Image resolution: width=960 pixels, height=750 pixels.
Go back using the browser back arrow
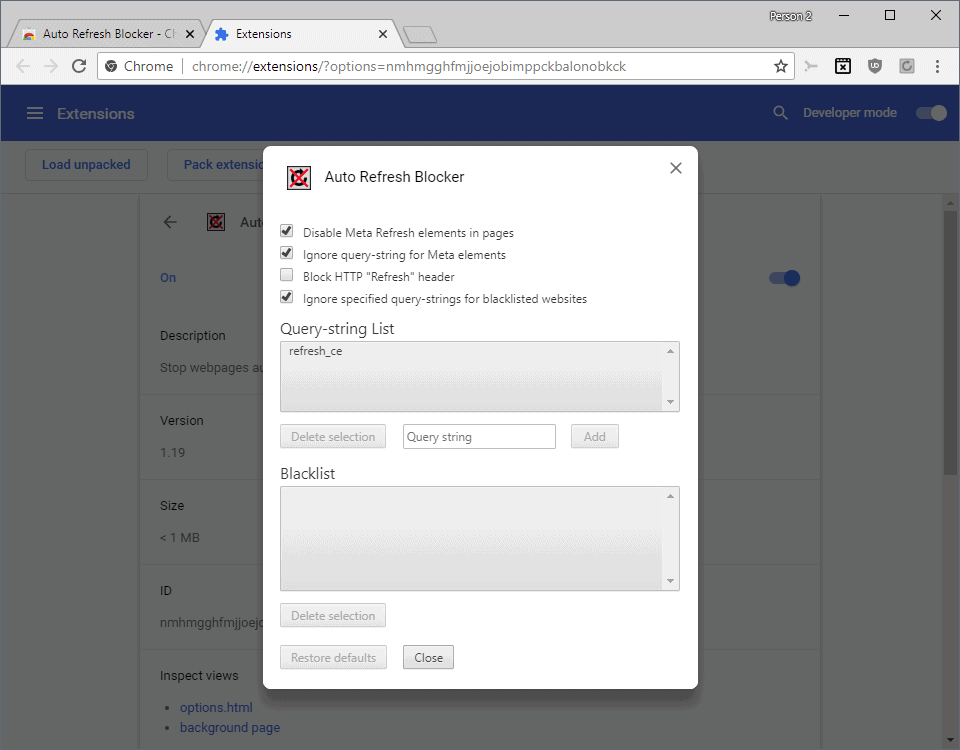(23, 66)
